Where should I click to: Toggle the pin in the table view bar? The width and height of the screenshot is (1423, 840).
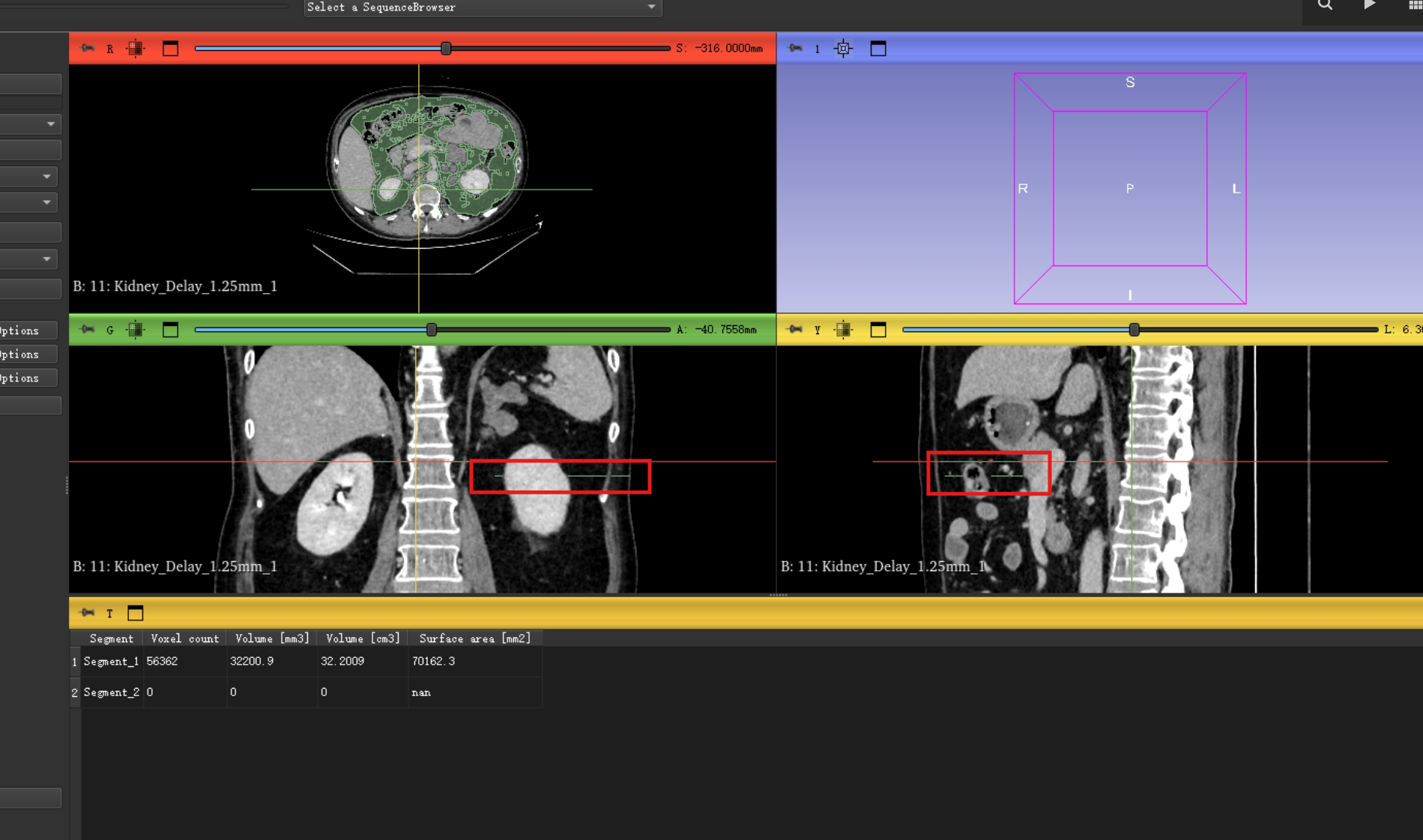88,613
